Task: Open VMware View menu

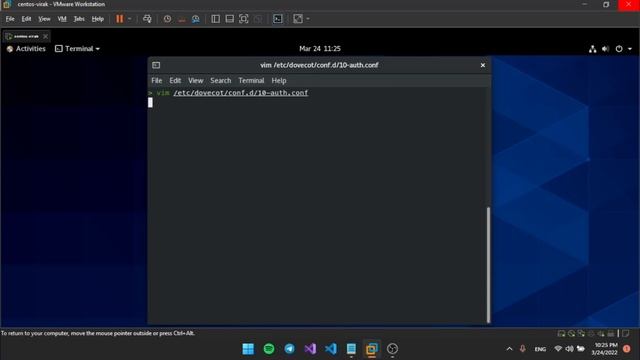Action: pyautogui.click(x=44, y=19)
